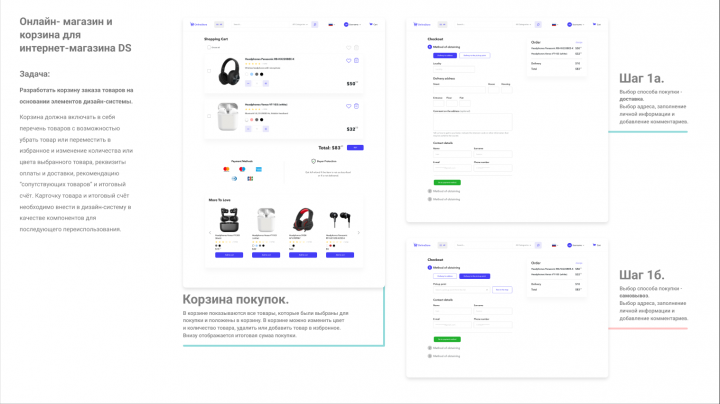Open the Pickup point dropdown in Step 1b

point(461,290)
